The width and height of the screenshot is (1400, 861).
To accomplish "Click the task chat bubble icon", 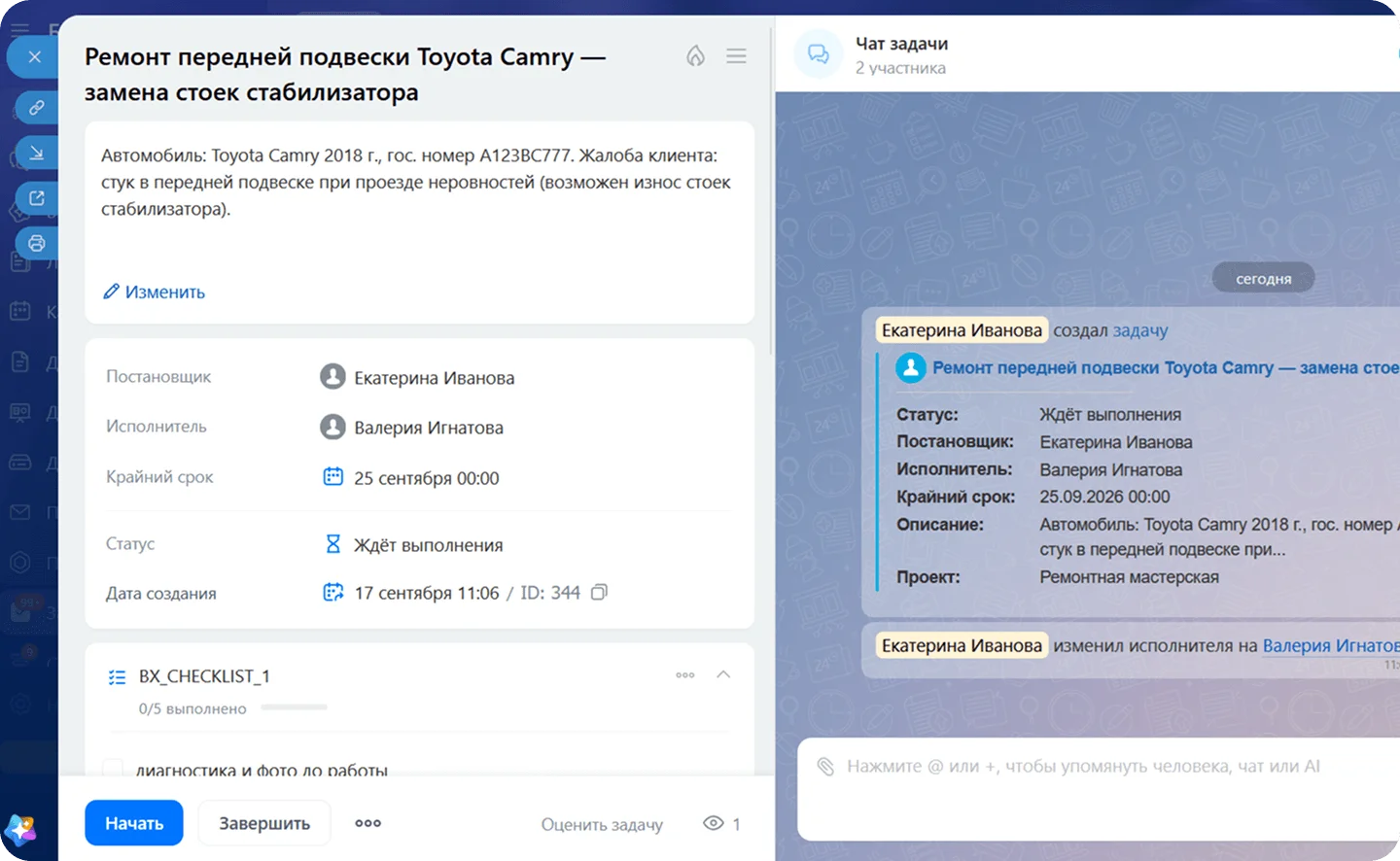I will point(819,54).
